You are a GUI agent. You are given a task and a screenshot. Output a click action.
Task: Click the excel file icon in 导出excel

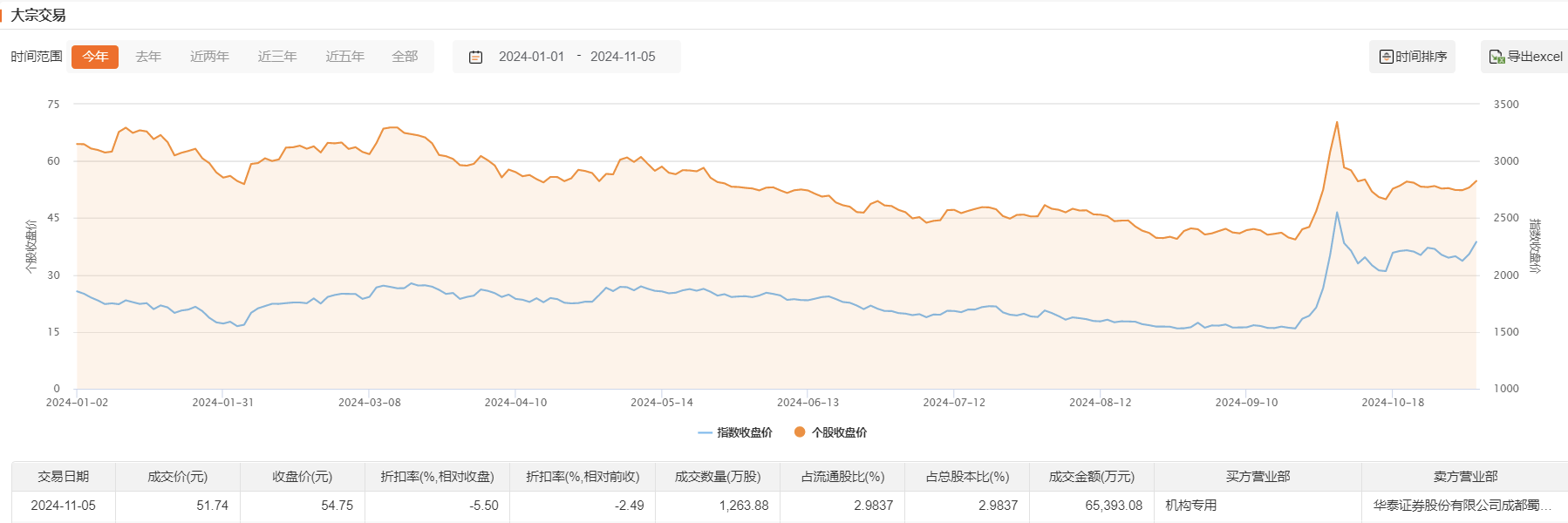point(1496,57)
